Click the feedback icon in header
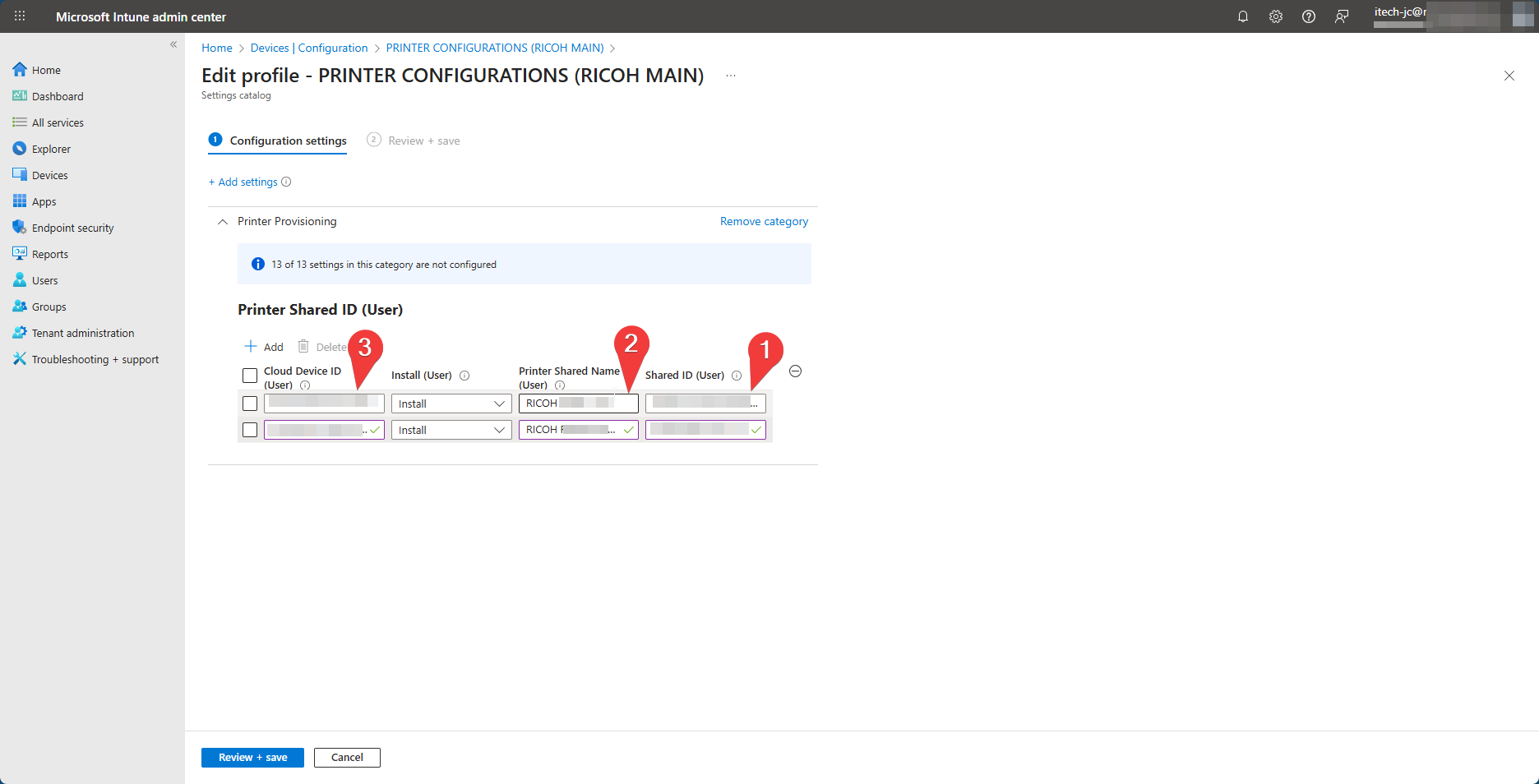Screen dimensions: 1539x784 click(1342, 16)
